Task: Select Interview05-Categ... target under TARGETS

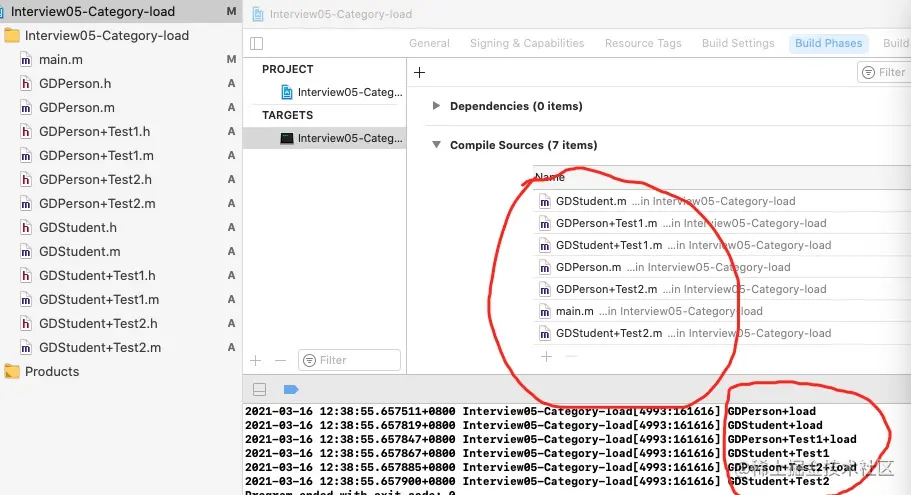Action: [x=325, y=138]
